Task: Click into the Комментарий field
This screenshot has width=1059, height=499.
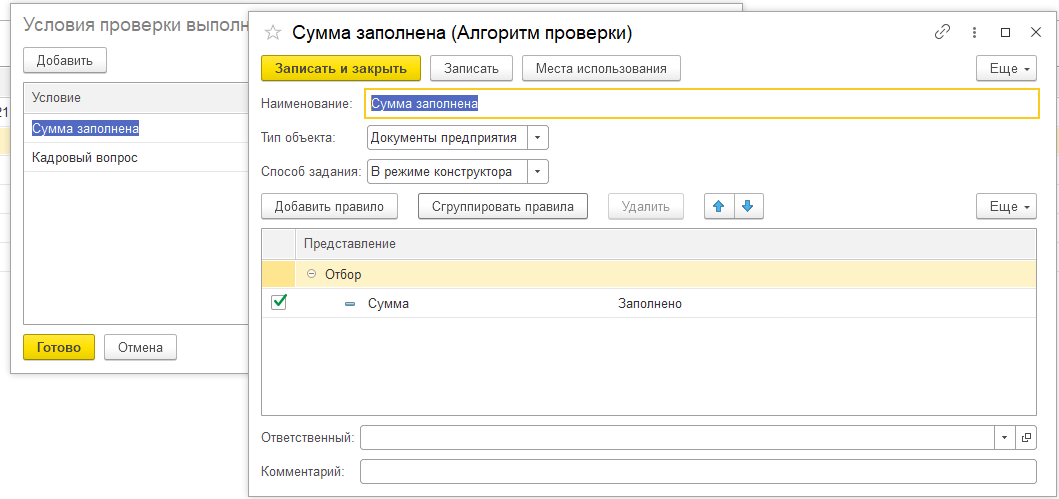Action: point(698,472)
